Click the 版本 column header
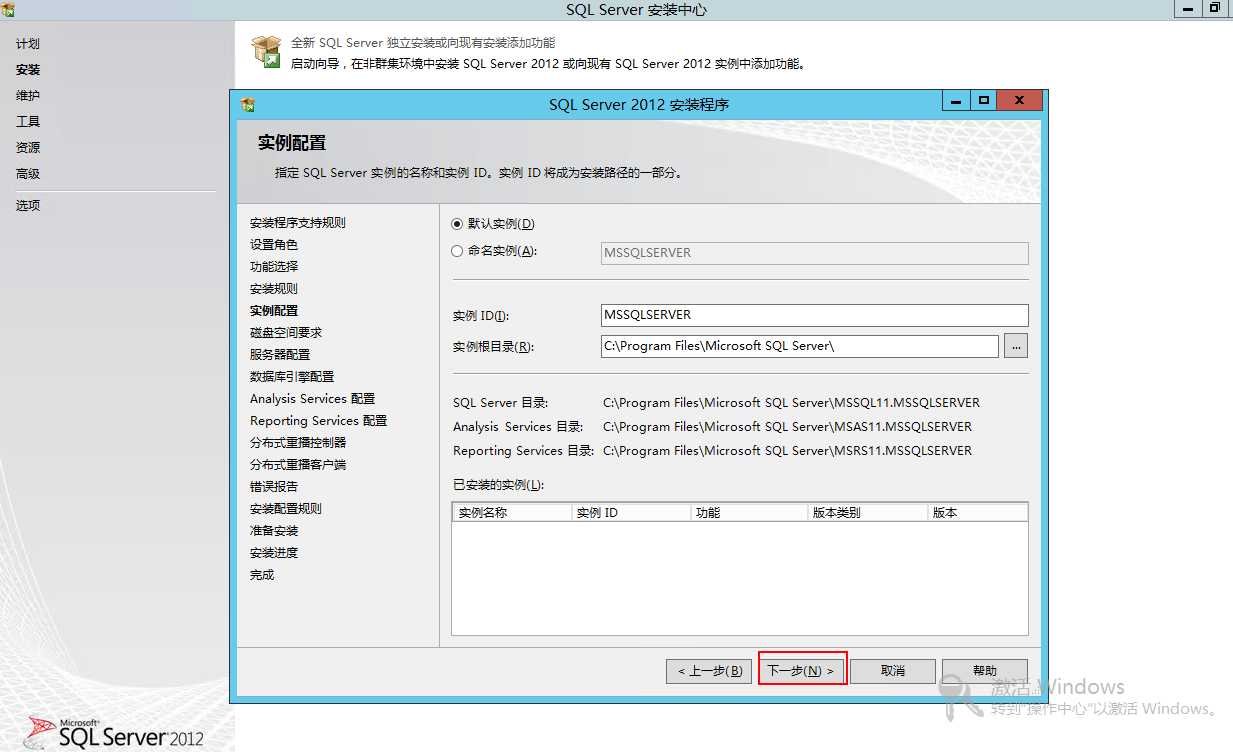Image resolution: width=1233 pixels, height=752 pixels. (977, 512)
